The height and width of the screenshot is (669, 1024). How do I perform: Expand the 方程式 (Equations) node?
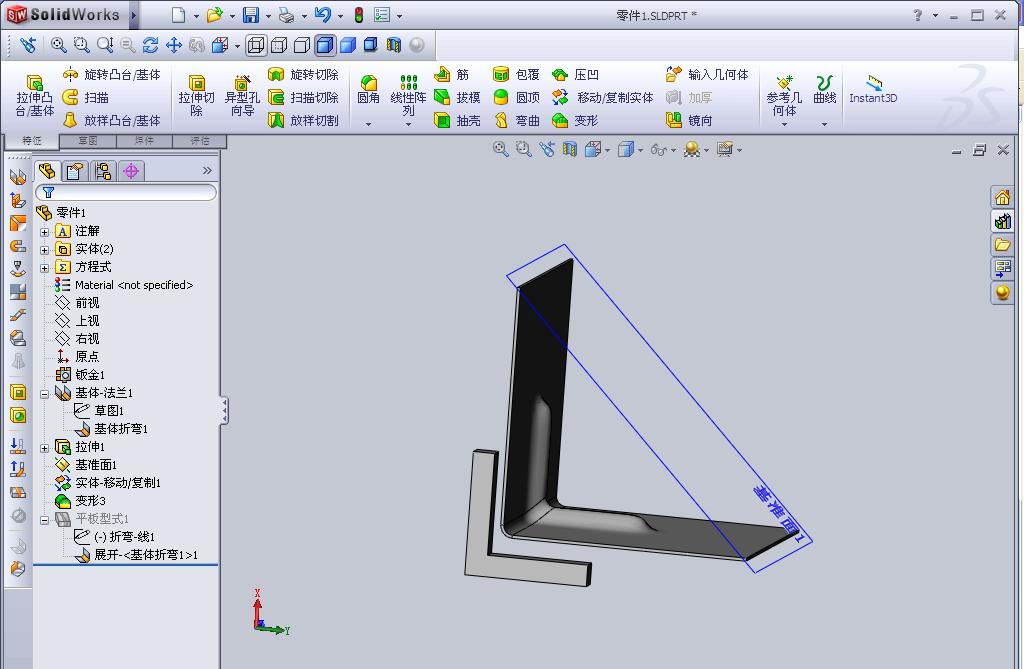click(44, 268)
